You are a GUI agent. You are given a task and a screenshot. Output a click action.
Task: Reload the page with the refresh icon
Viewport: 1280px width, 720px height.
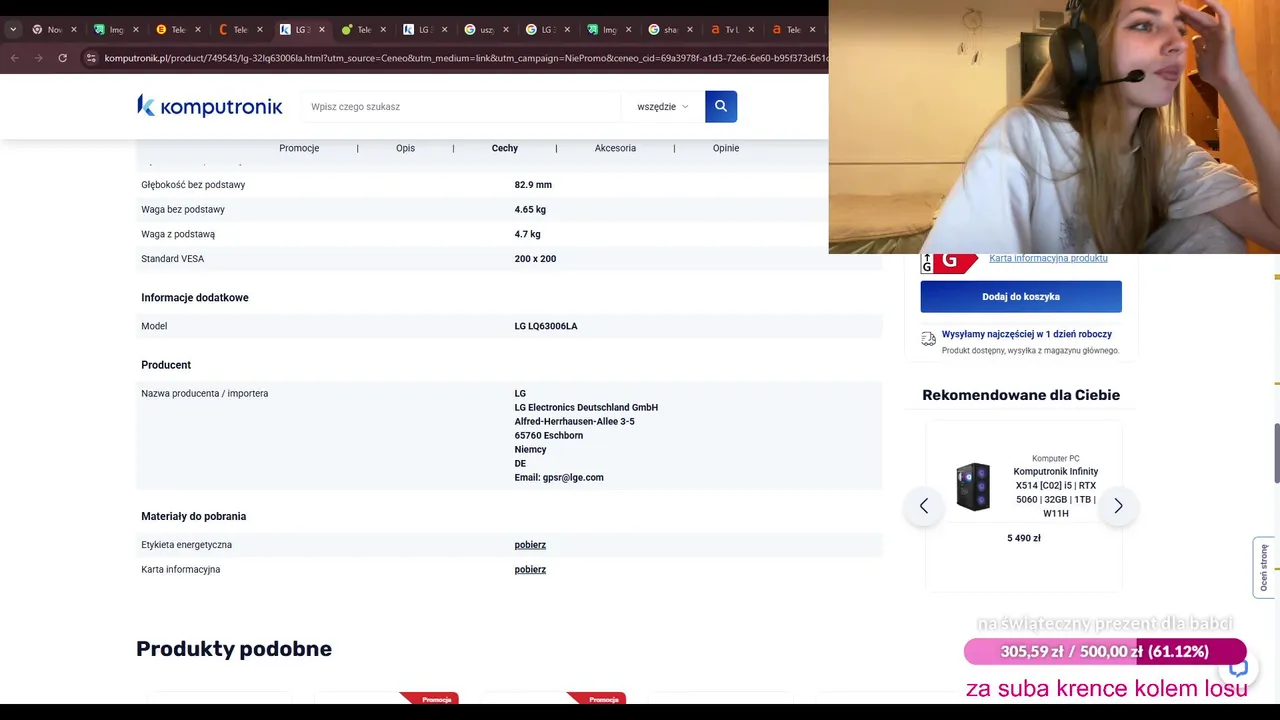(62, 58)
